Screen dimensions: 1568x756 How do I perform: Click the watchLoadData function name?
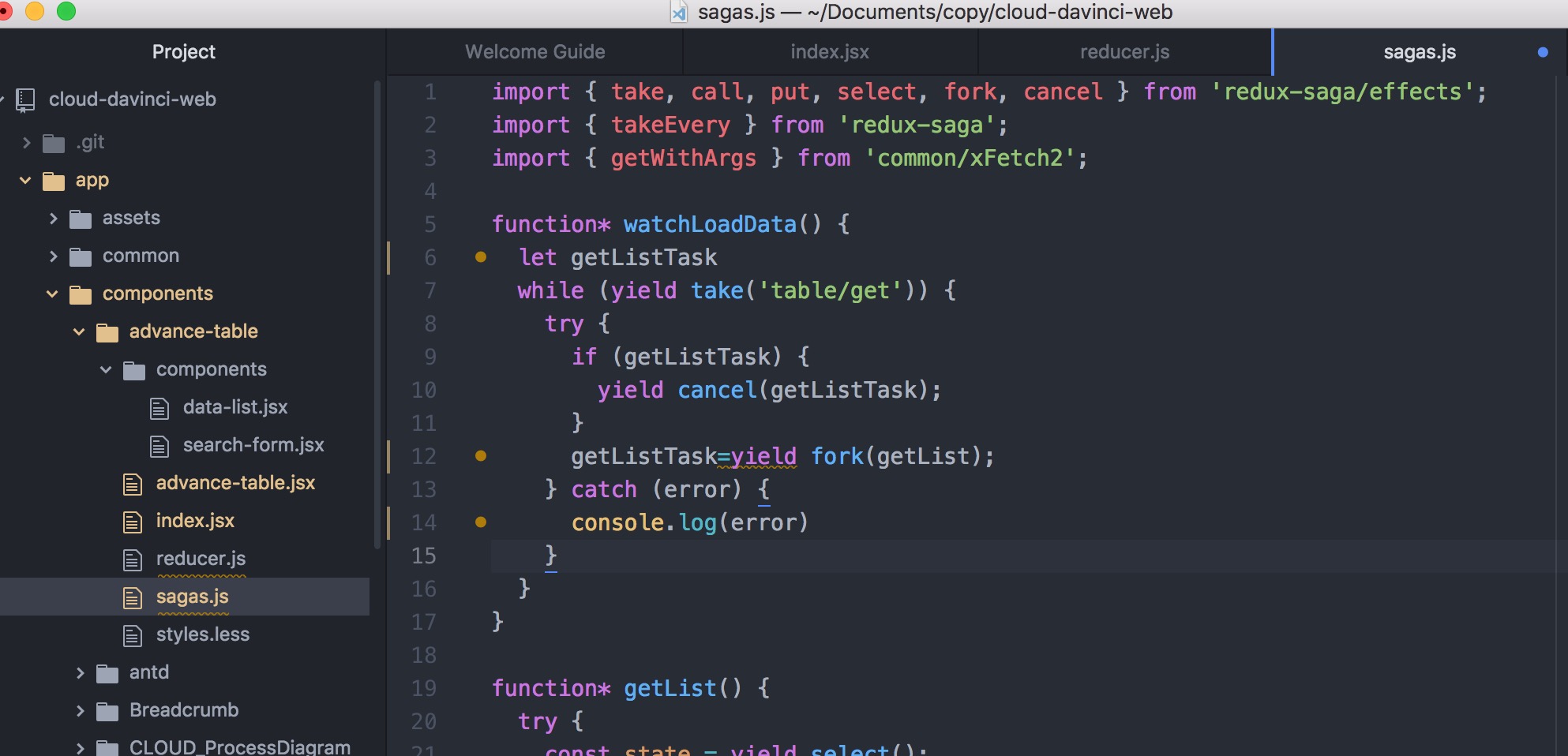[710, 225]
